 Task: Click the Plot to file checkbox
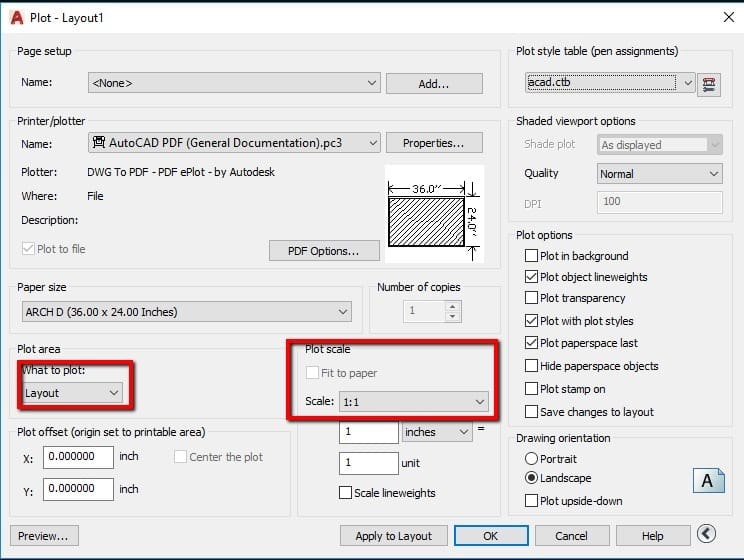(x=28, y=249)
